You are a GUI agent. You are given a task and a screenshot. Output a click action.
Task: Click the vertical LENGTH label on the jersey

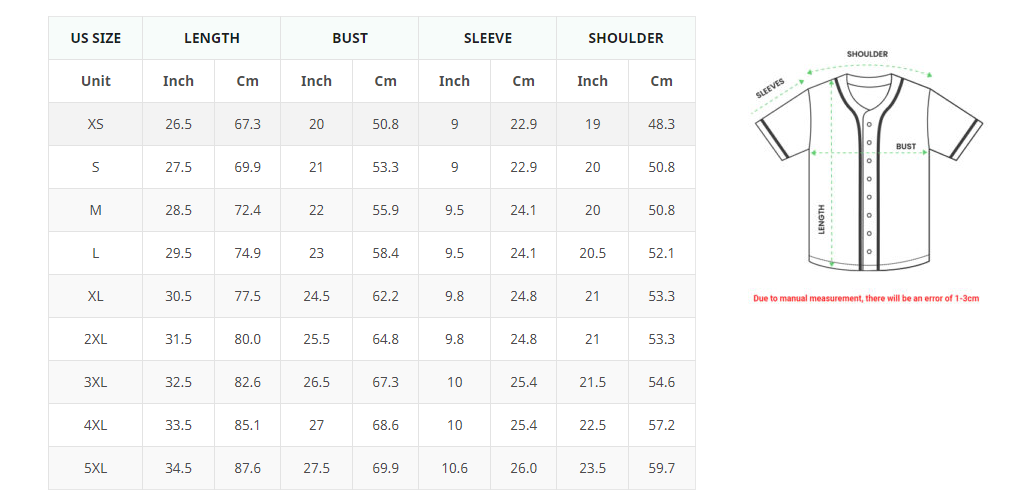(821, 220)
